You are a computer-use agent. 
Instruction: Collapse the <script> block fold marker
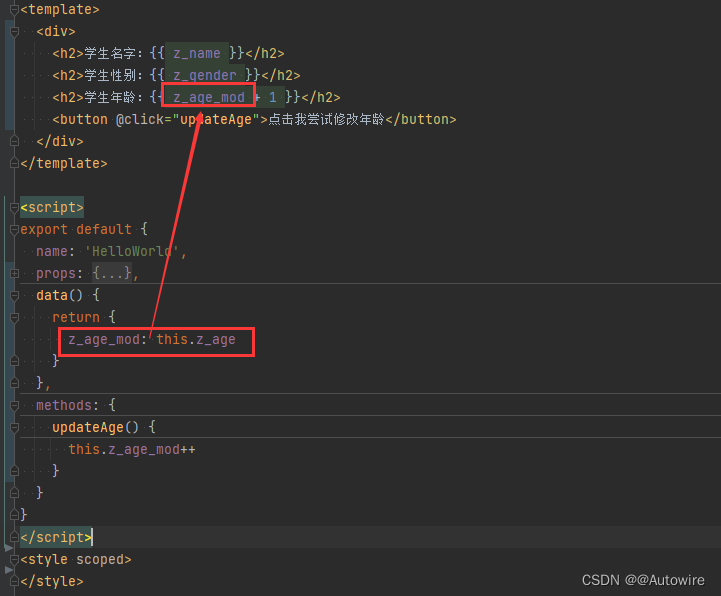pyautogui.click(x=14, y=208)
